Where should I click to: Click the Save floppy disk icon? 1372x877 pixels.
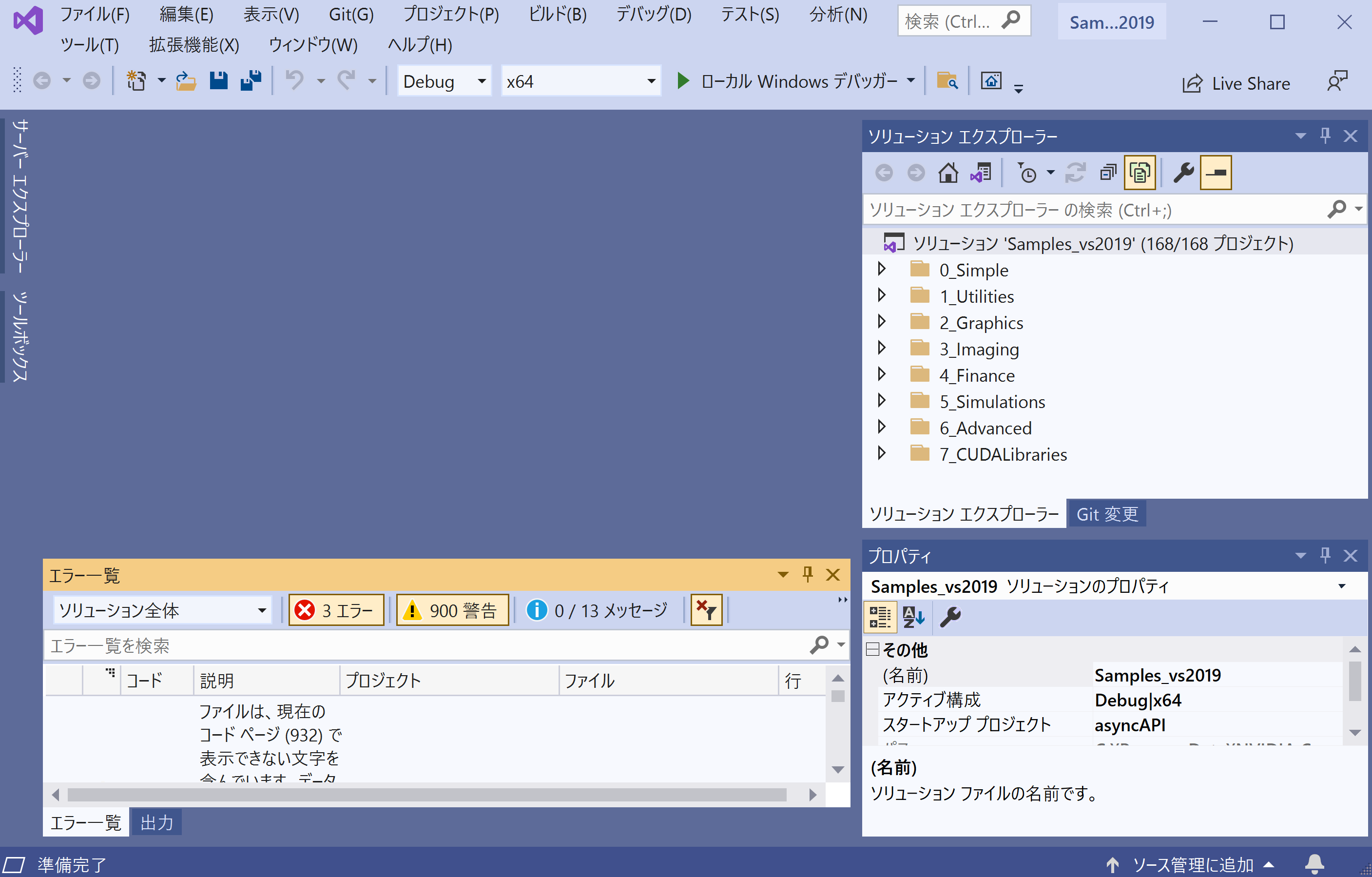218,81
